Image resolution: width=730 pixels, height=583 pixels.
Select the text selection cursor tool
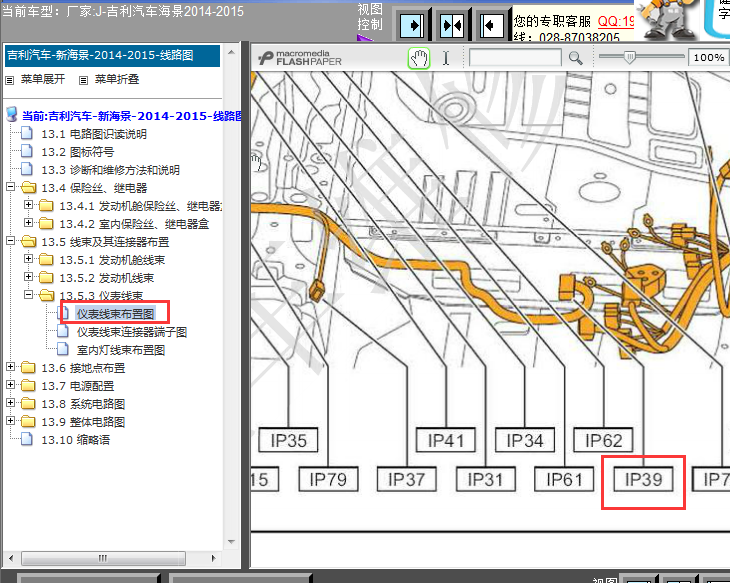click(x=446, y=58)
